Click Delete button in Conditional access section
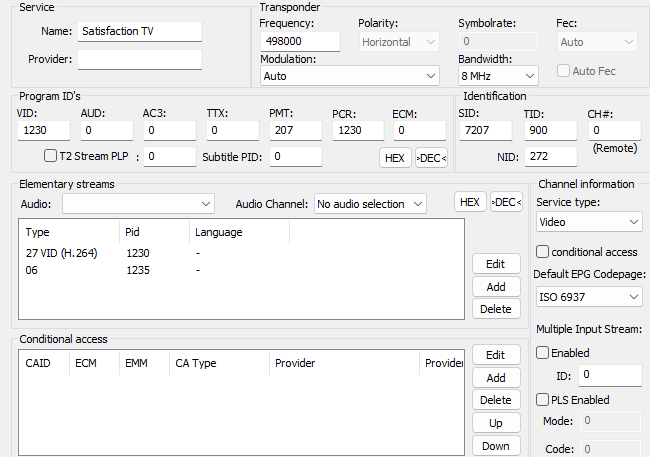 pos(496,400)
